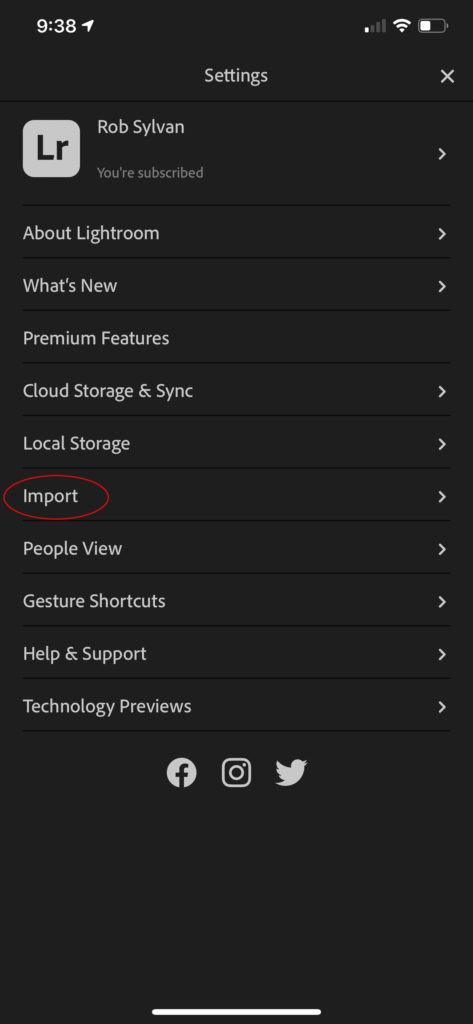Select Premium Features entry

236,338
